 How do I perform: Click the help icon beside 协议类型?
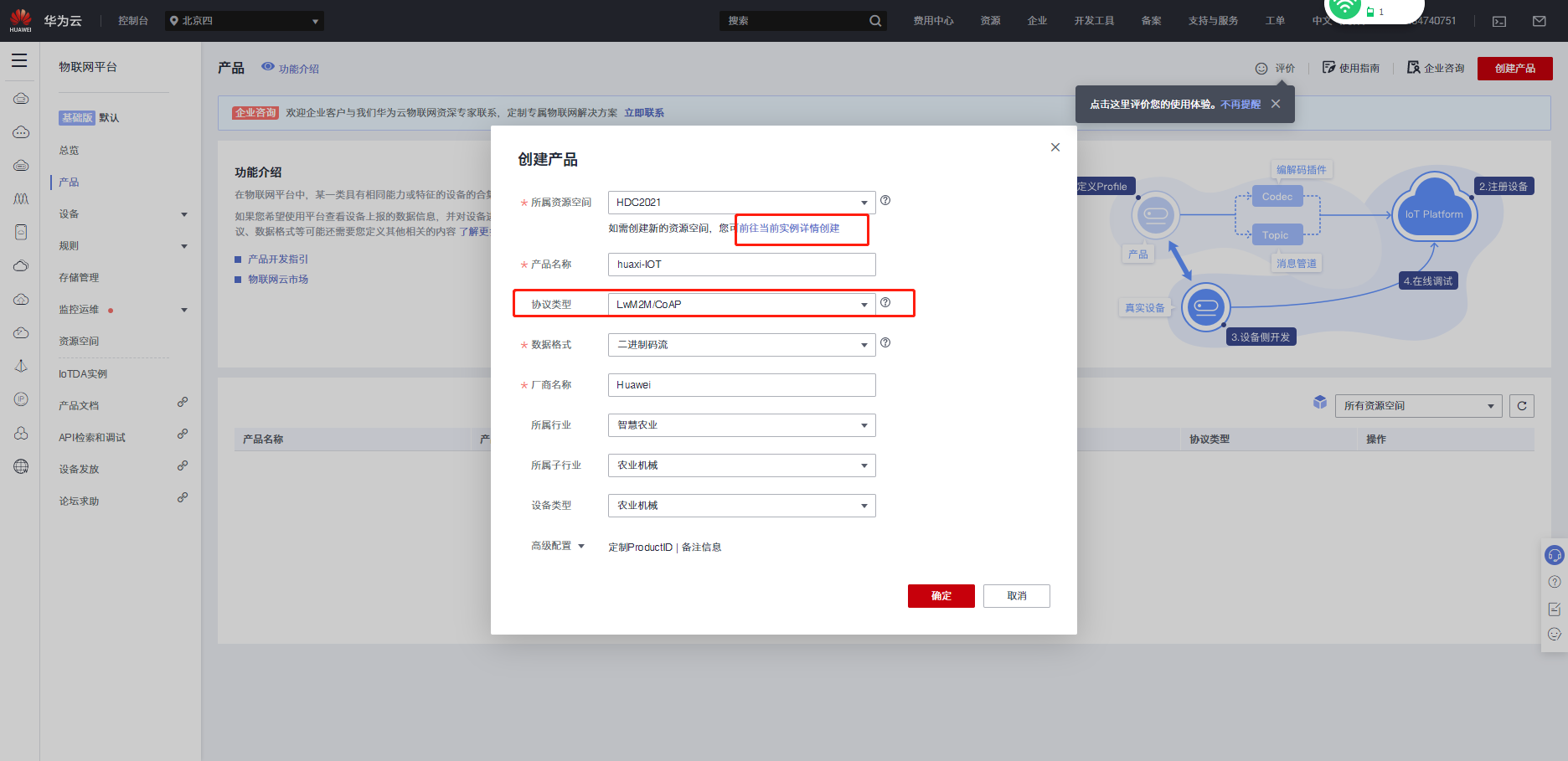tap(885, 302)
